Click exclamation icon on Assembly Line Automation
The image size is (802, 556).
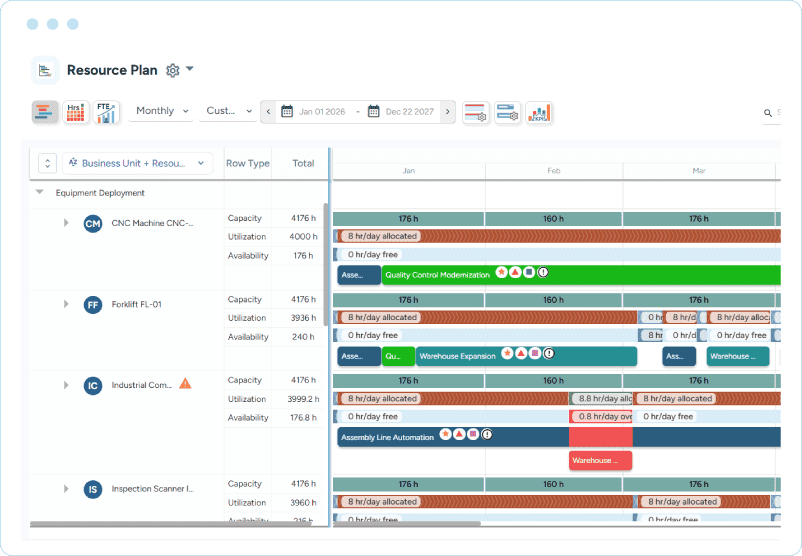(x=487, y=434)
